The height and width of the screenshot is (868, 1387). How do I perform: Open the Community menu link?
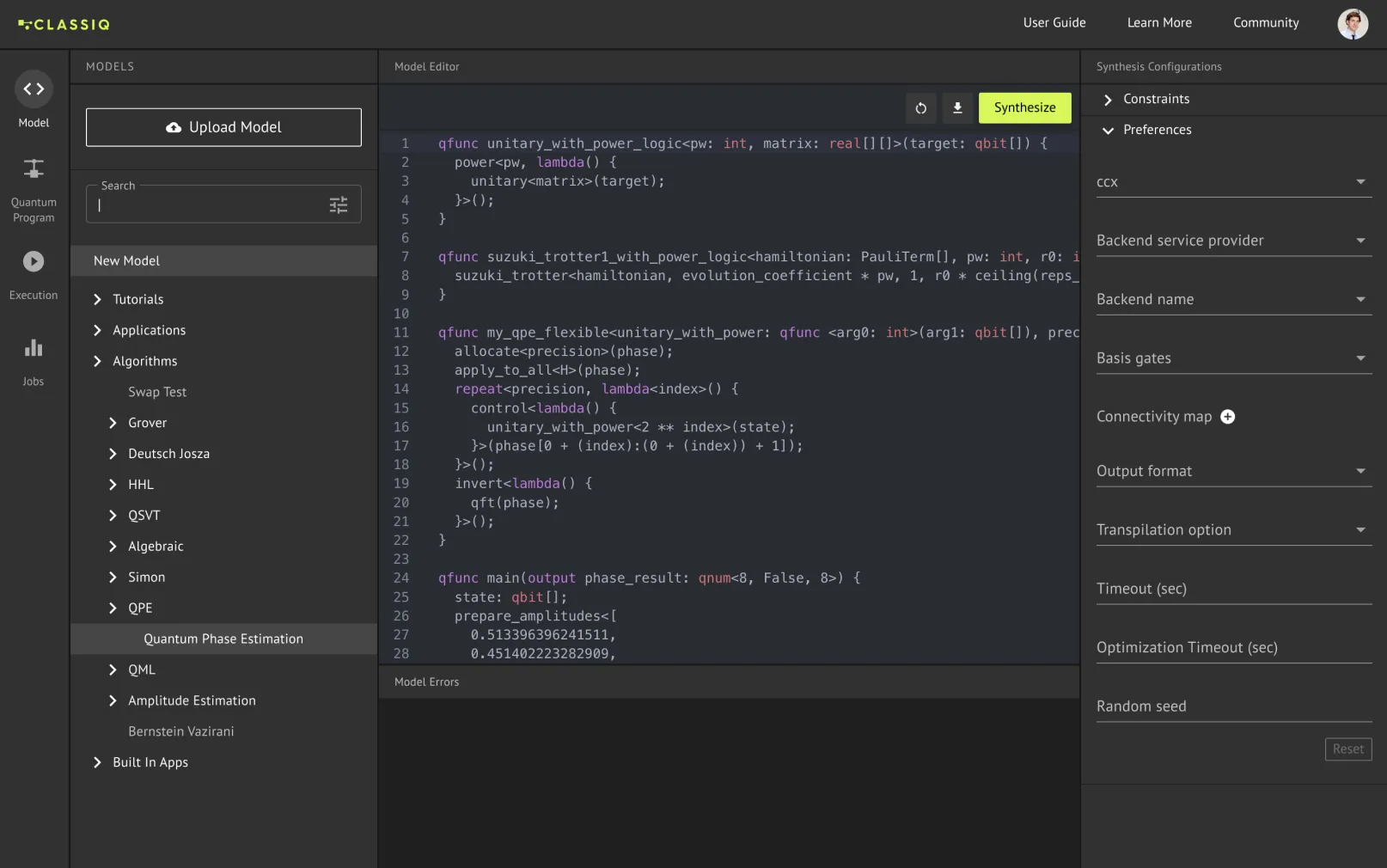1266,23
